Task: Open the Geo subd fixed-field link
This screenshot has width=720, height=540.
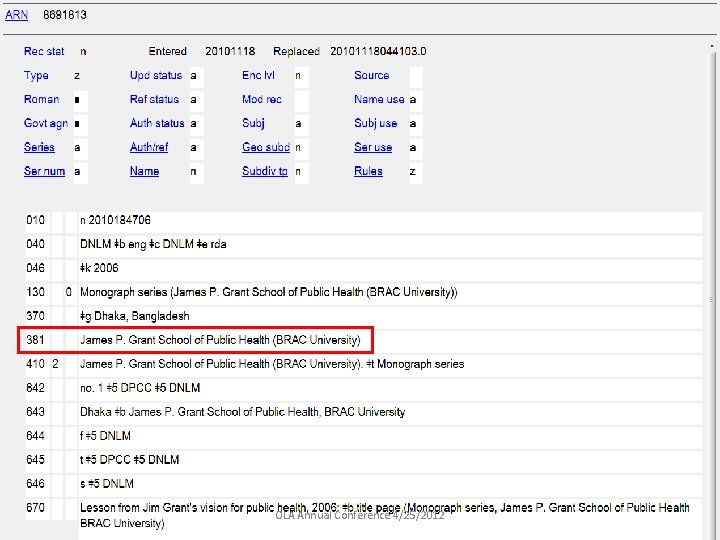Action: tap(266, 147)
